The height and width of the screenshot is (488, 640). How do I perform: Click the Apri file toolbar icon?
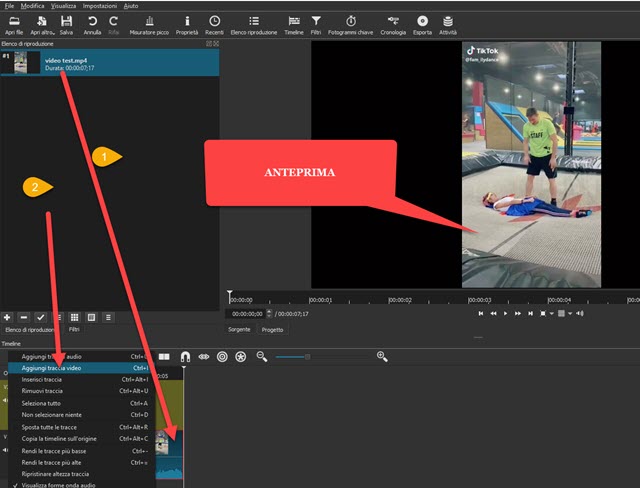(x=14, y=25)
